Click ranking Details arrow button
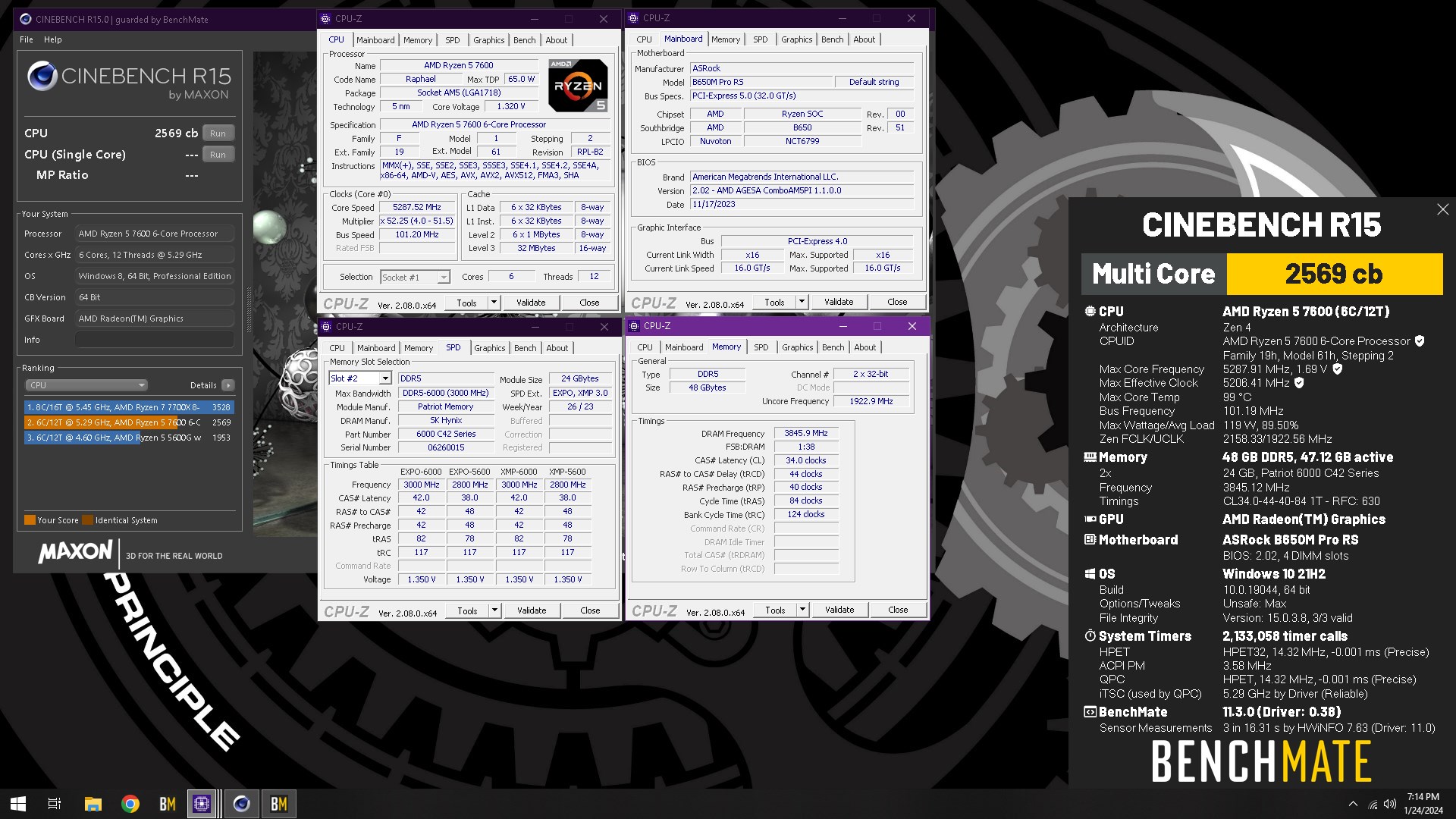Viewport: 1456px width, 819px height. [228, 385]
